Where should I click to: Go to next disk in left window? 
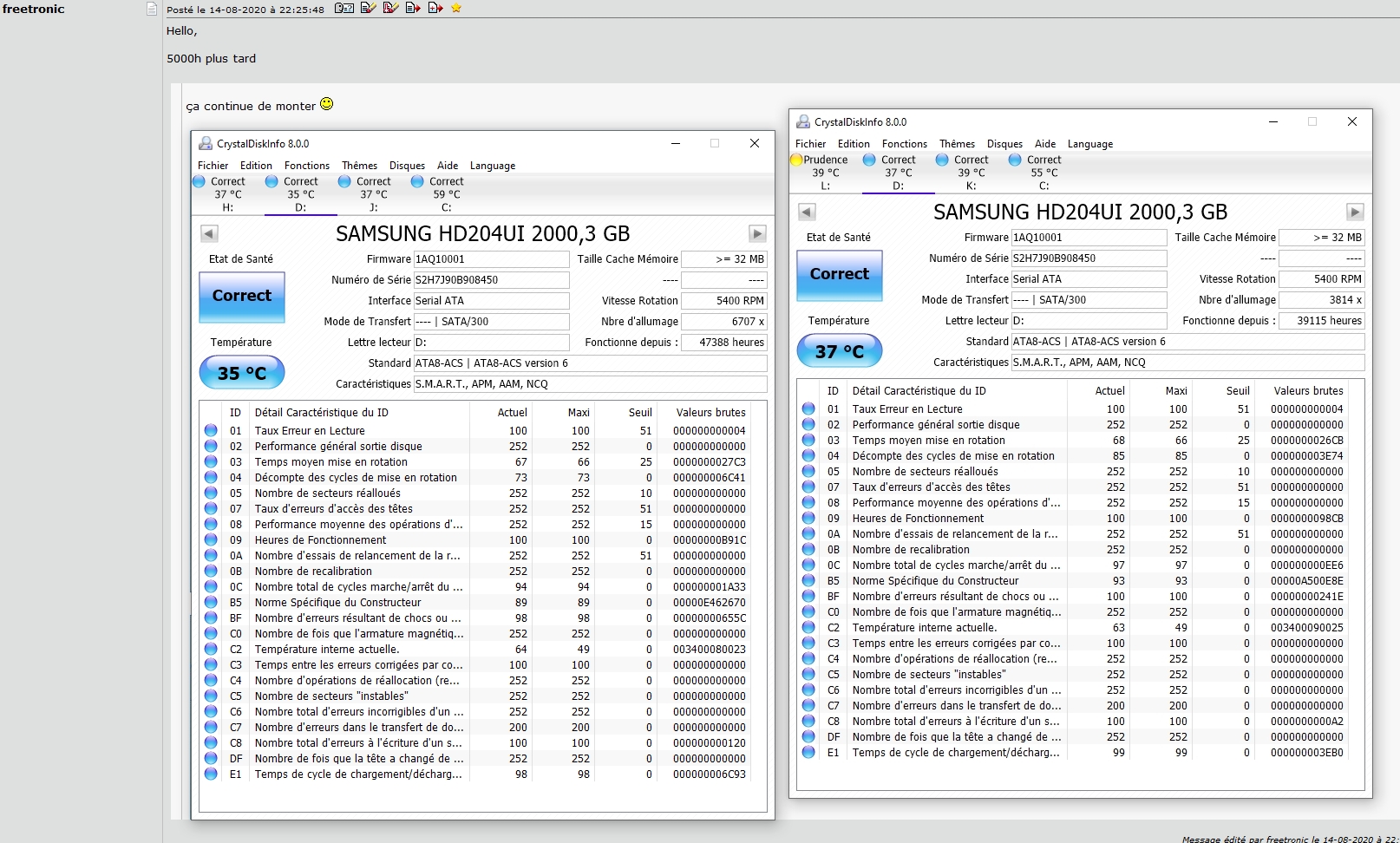point(757,233)
